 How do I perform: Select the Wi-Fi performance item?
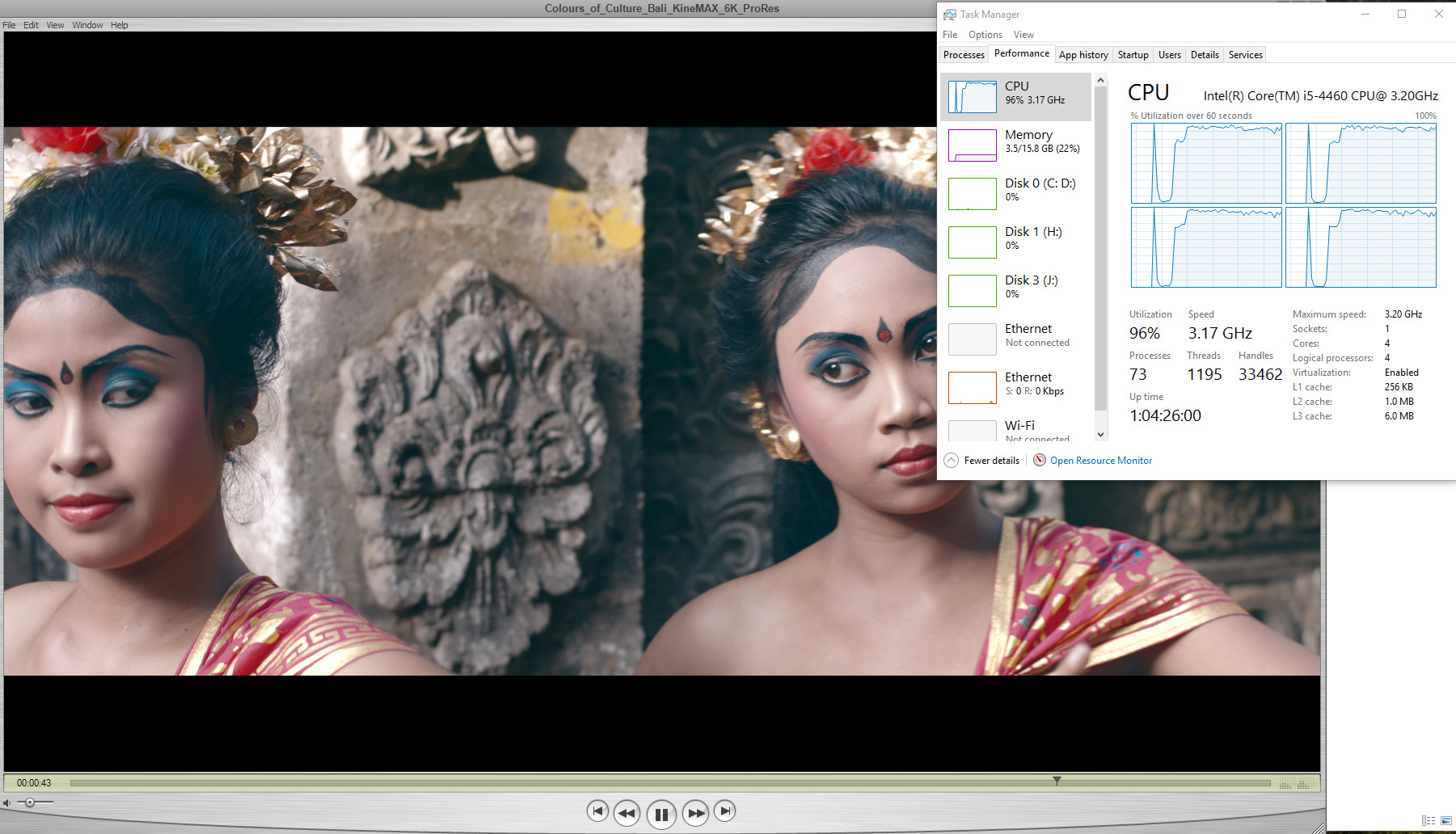tap(1015, 428)
